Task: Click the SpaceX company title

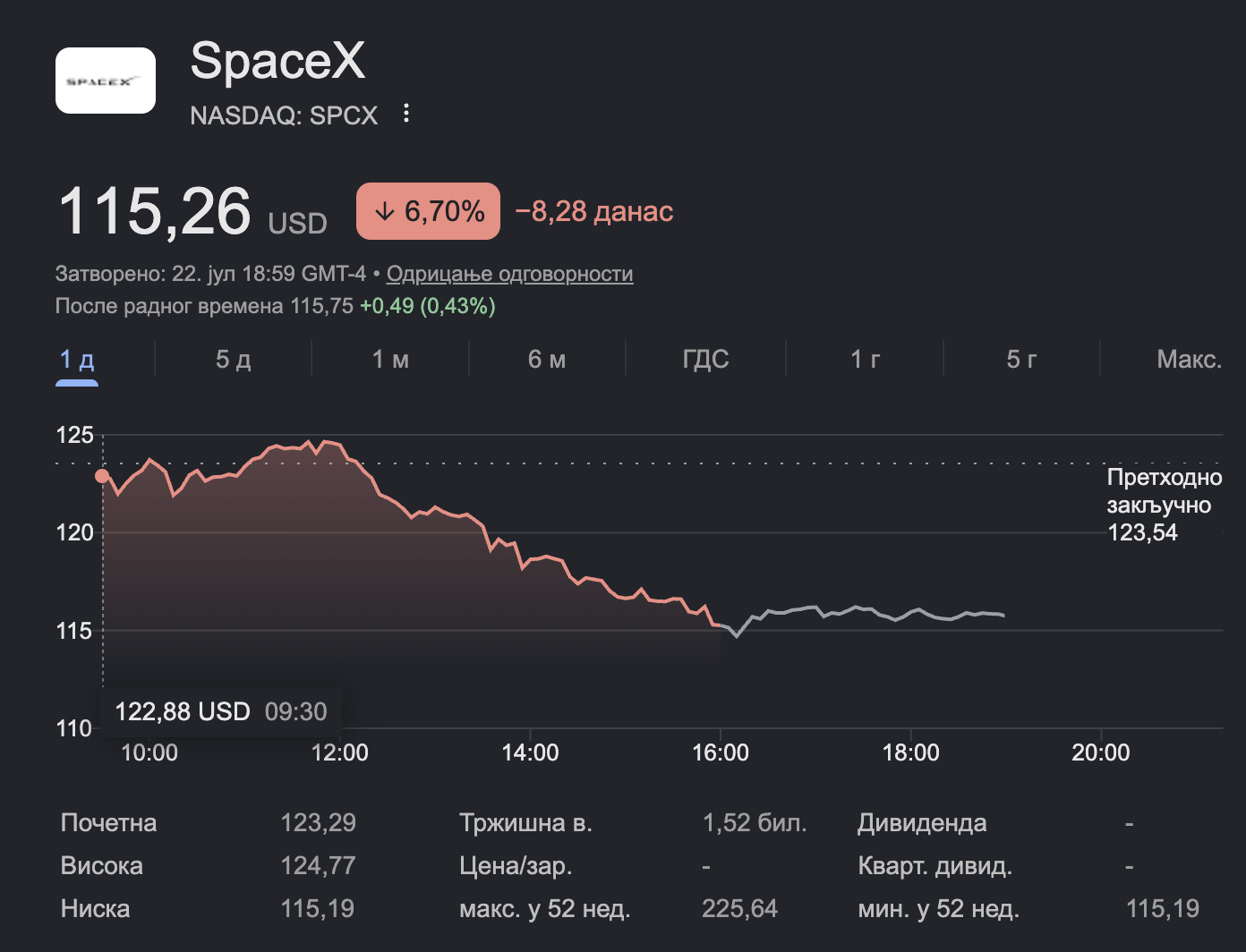Action: coord(278,61)
